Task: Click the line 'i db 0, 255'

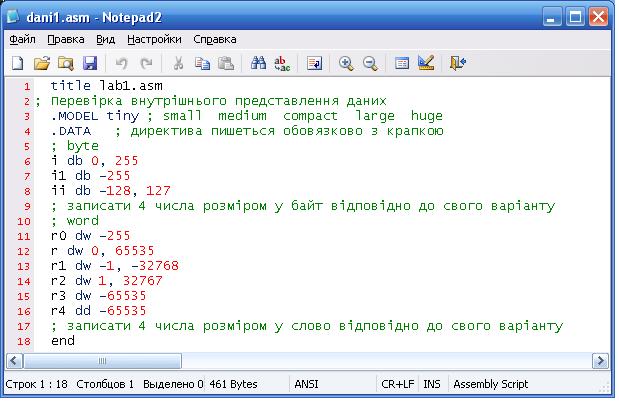Action: [x=94, y=161]
